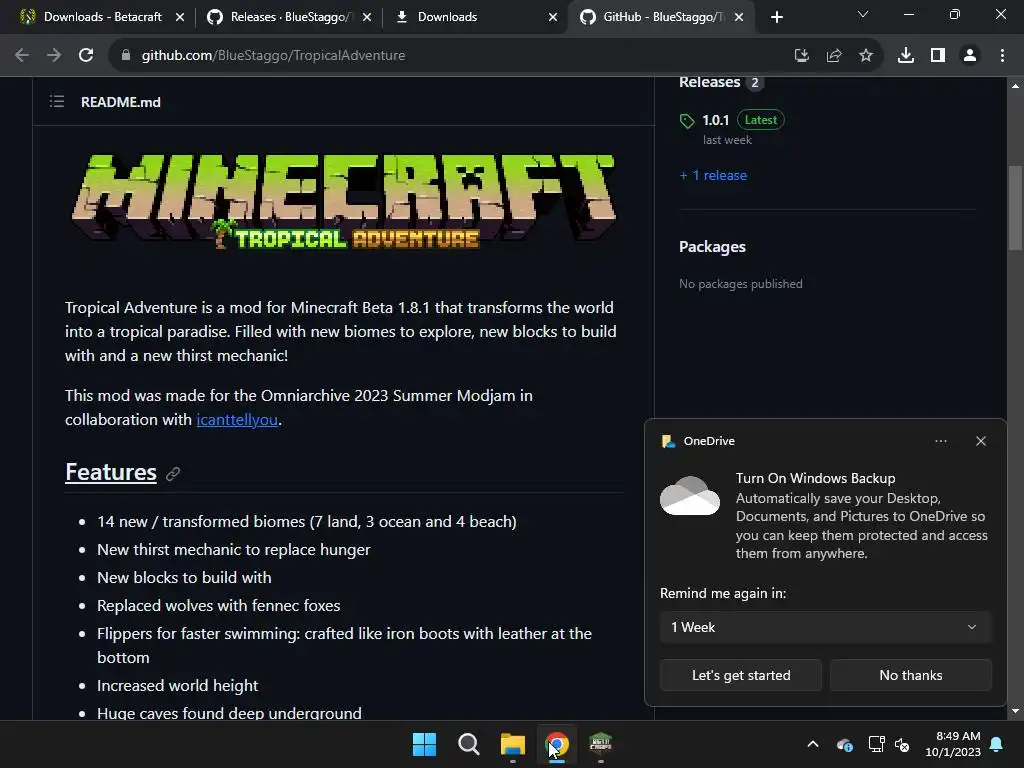Click the OneDrive cloud image

(690, 496)
